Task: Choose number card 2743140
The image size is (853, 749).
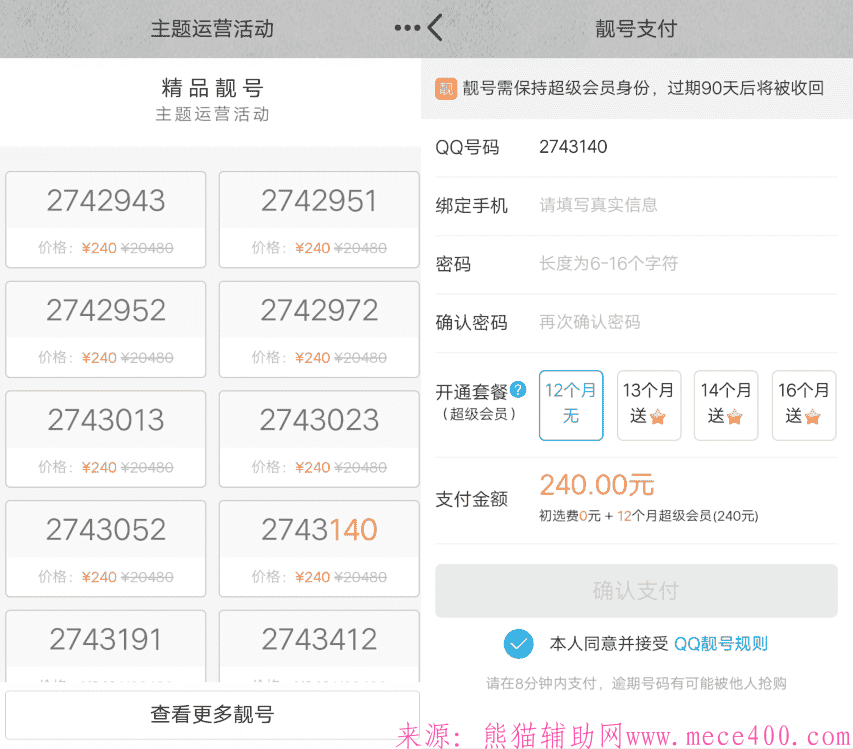Action: [319, 548]
